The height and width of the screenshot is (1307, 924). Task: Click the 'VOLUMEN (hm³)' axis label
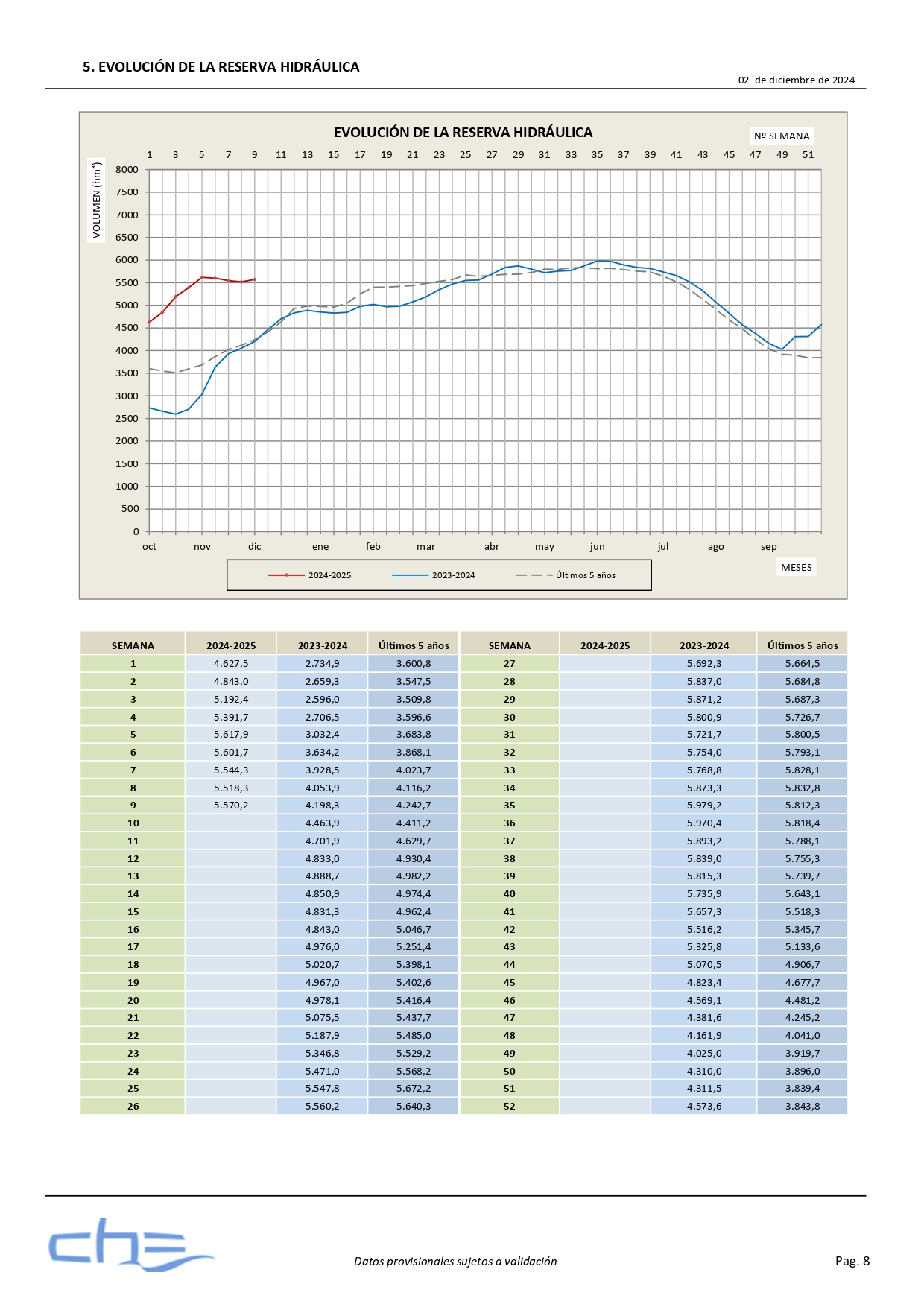[96, 200]
